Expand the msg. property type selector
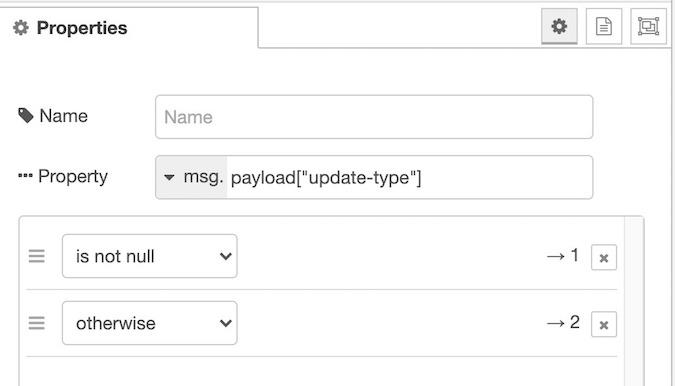675x386 pixels. (x=191, y=177)
